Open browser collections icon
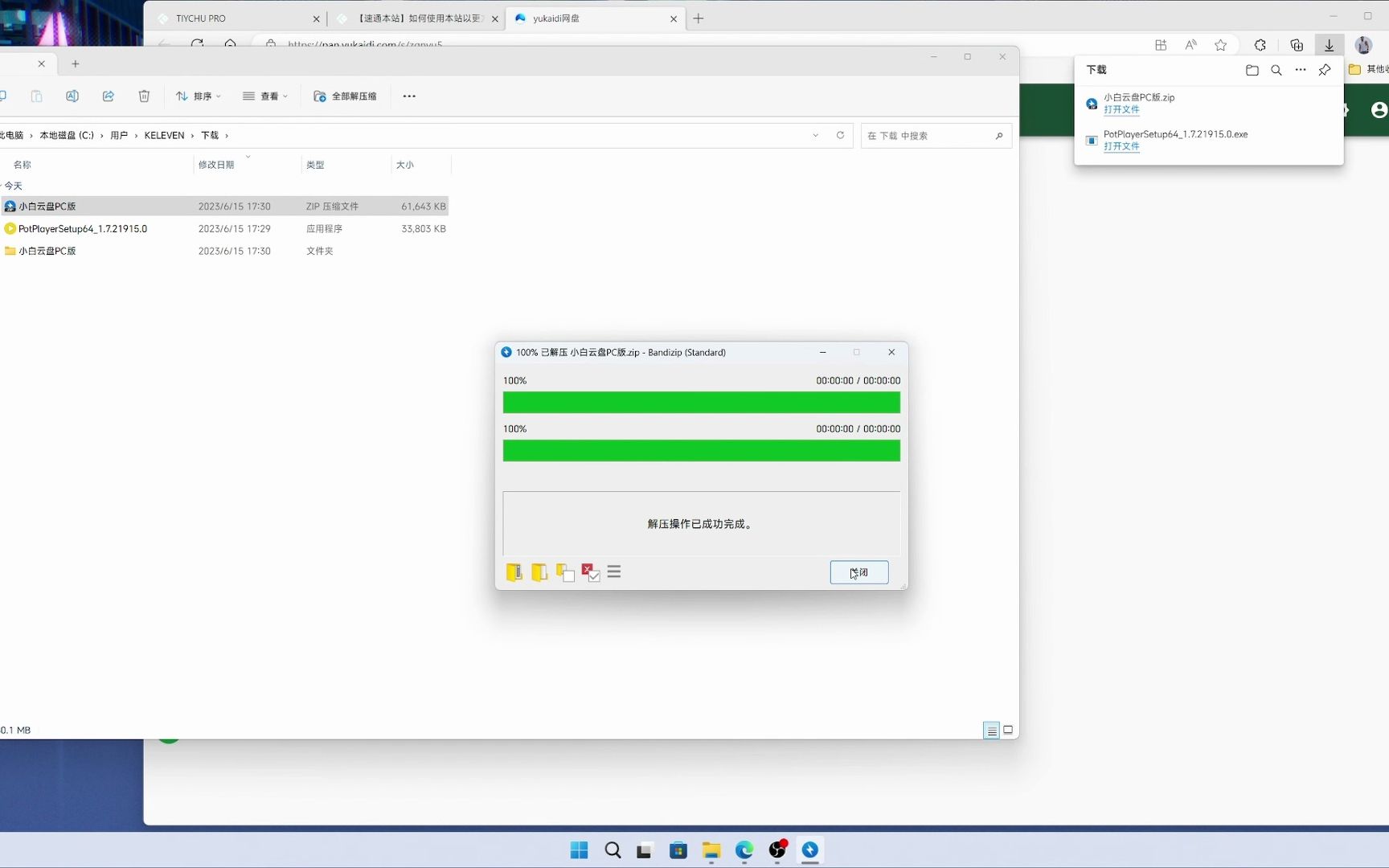 click(x=1297, y=45)
